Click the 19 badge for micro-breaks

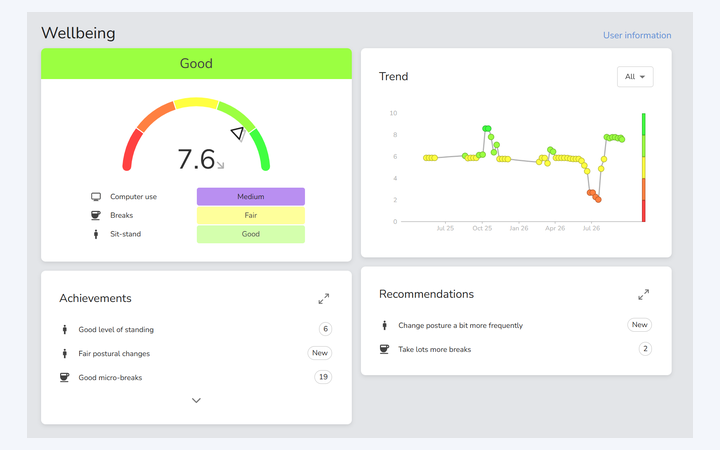point(323,377)
